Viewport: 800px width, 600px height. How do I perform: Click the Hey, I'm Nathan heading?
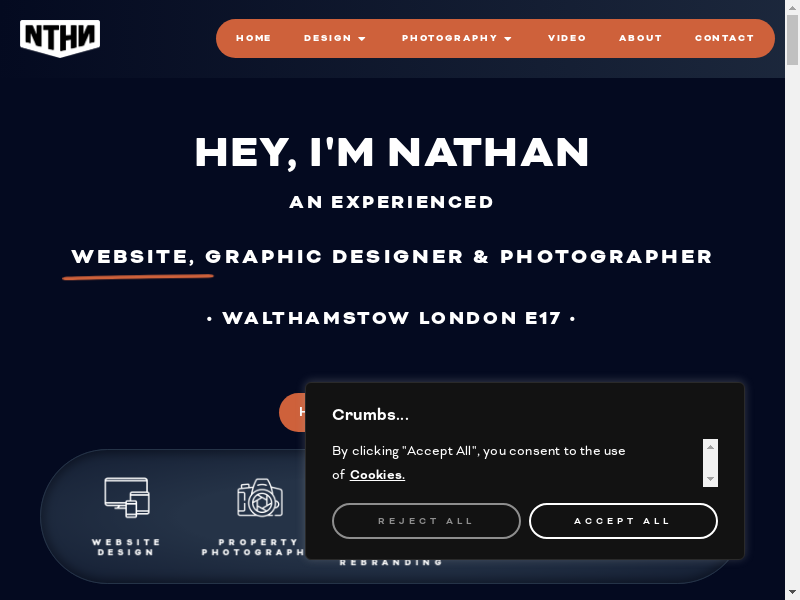[392, 153]
